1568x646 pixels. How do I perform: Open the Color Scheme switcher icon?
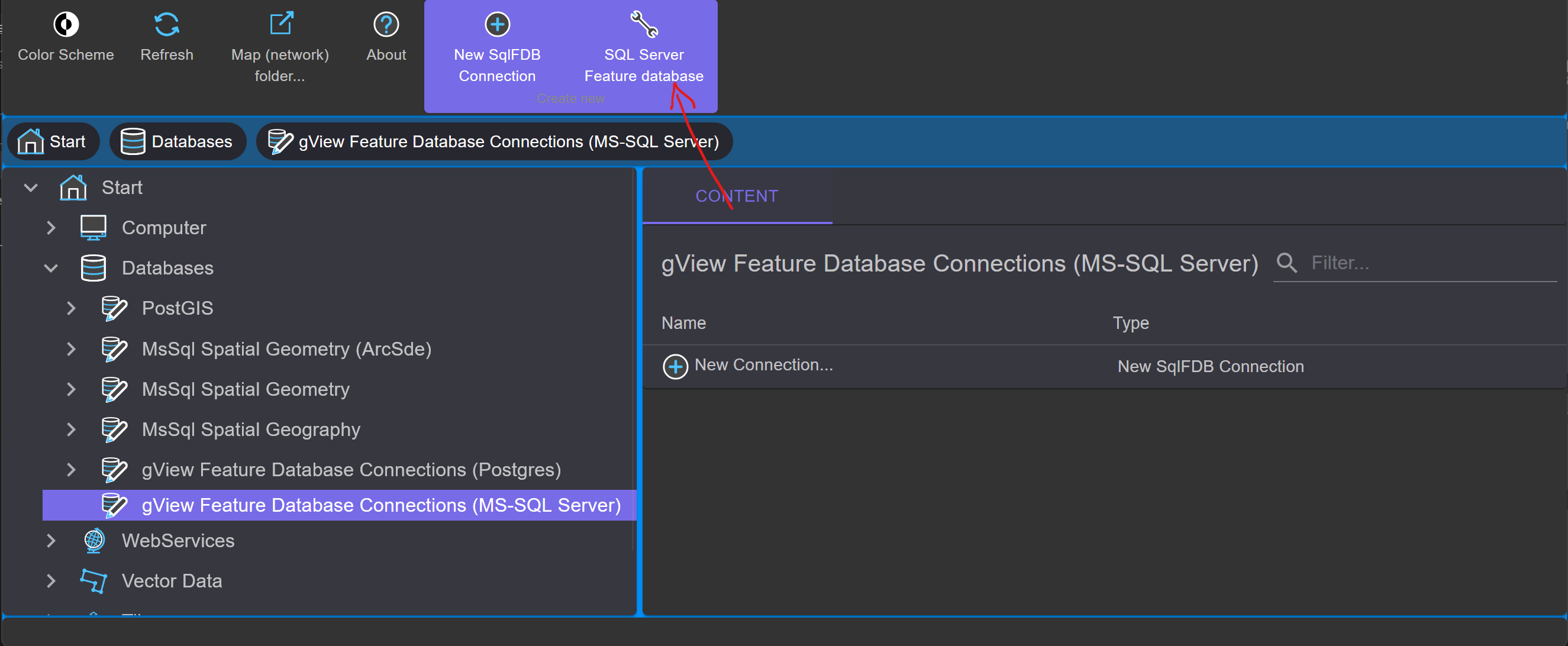click(66, 24)
